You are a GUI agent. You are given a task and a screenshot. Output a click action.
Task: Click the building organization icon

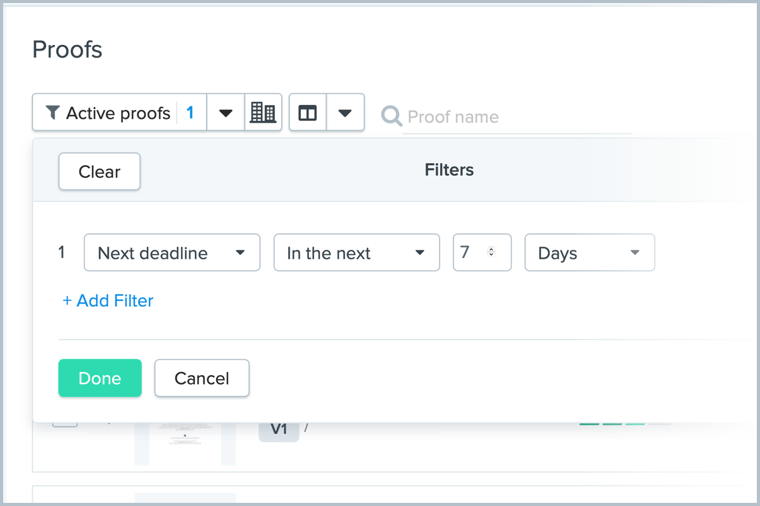tap(263, 113)
